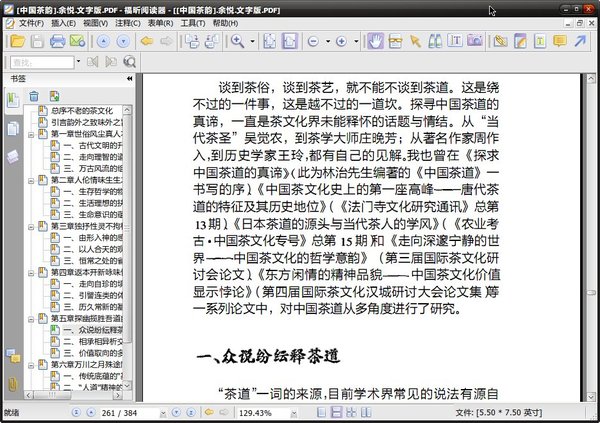The image size is (600, 423).
Task: Enable single page layout in status bar
Action: 321,412
